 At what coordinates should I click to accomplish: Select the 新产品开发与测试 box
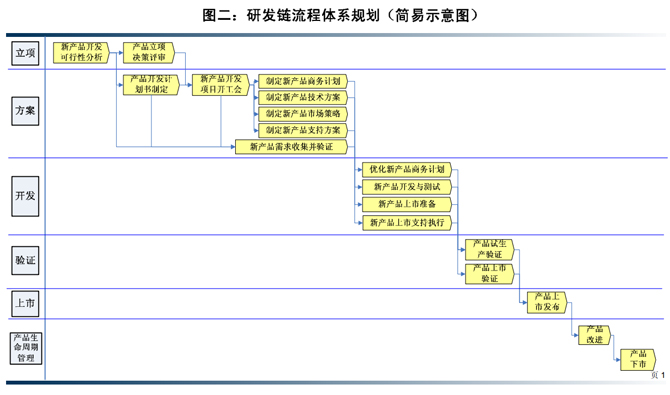[407, 187]
